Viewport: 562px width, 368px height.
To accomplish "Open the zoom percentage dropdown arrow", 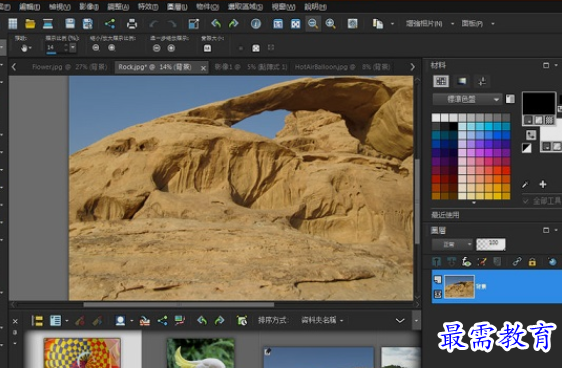I will (73, 48).
